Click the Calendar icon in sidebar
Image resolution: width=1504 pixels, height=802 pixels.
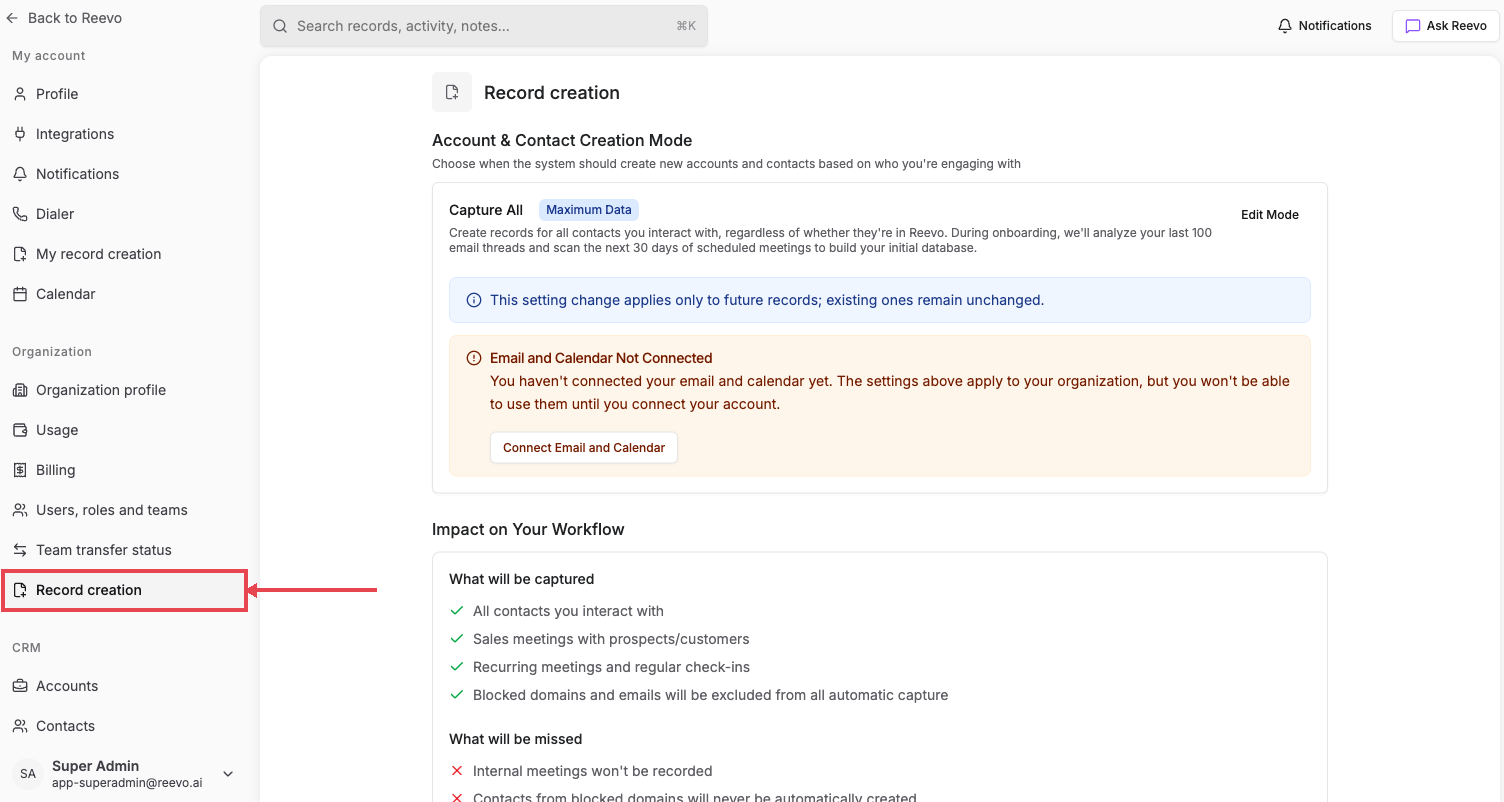(20, 294)
